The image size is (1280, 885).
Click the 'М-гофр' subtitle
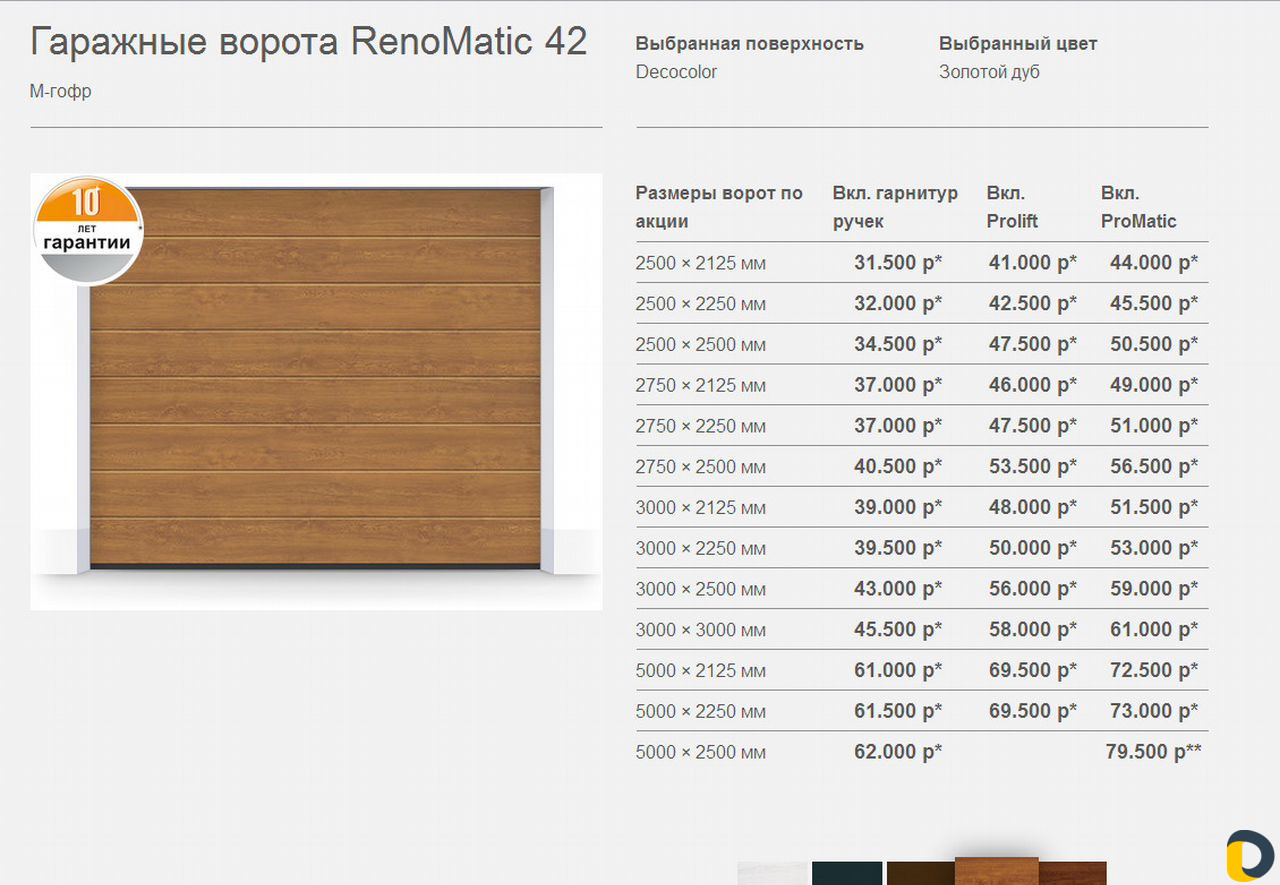[61, 91]
